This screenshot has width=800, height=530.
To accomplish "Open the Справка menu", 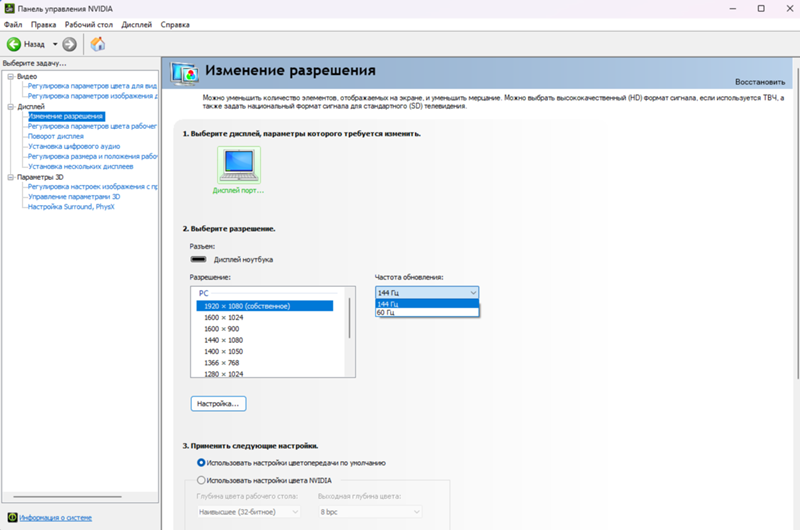I will point(175,24).
